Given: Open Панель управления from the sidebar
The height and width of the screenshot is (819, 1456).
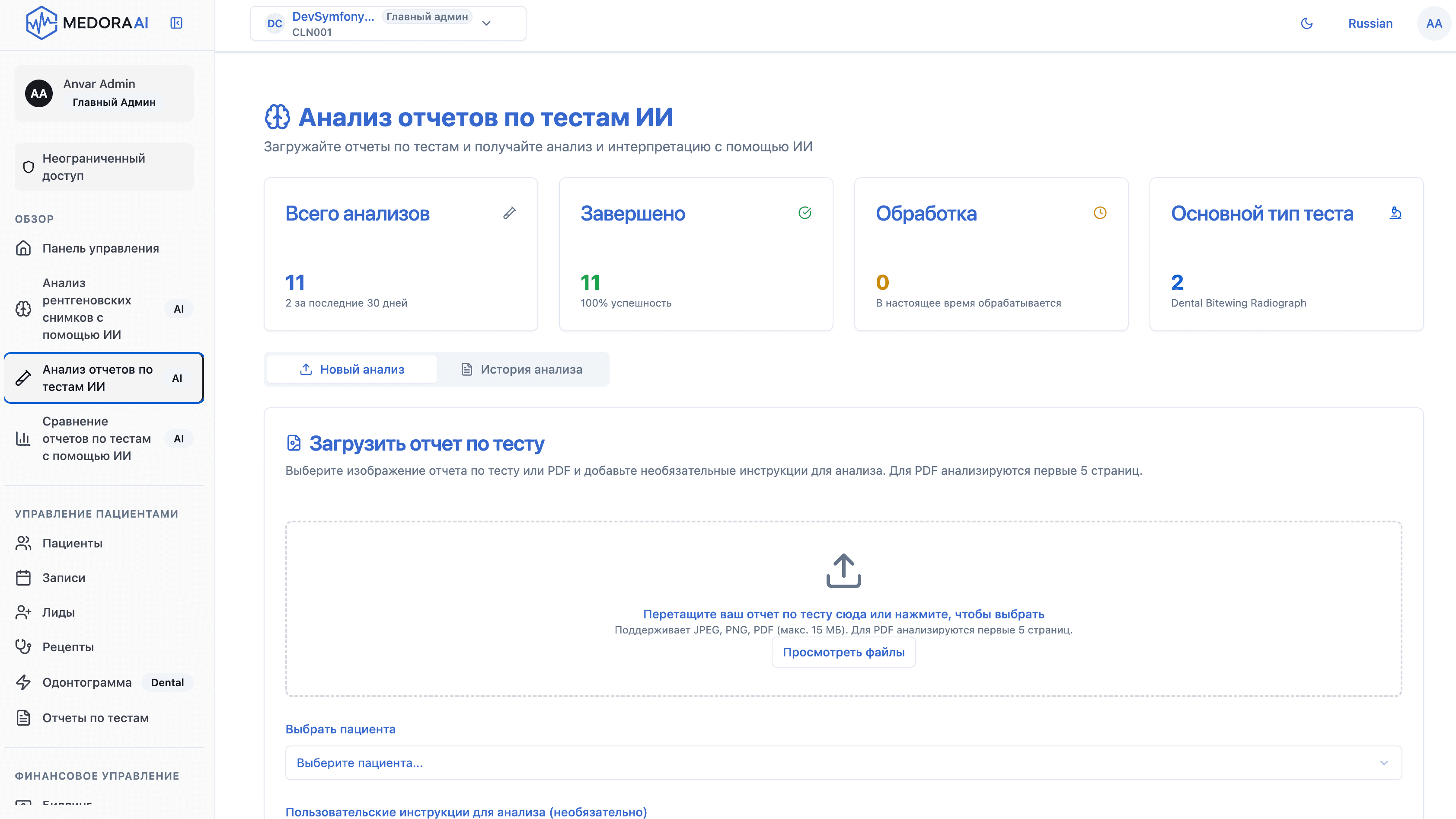Looking at the screenshot, I should click(x=104, y=248).
